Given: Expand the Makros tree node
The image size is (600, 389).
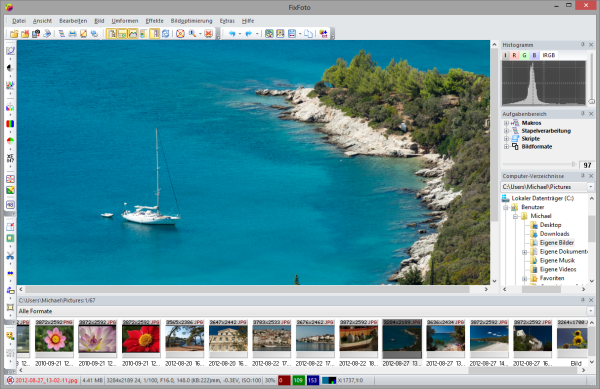Looking at the screenshot, I should tap(506, 123).
